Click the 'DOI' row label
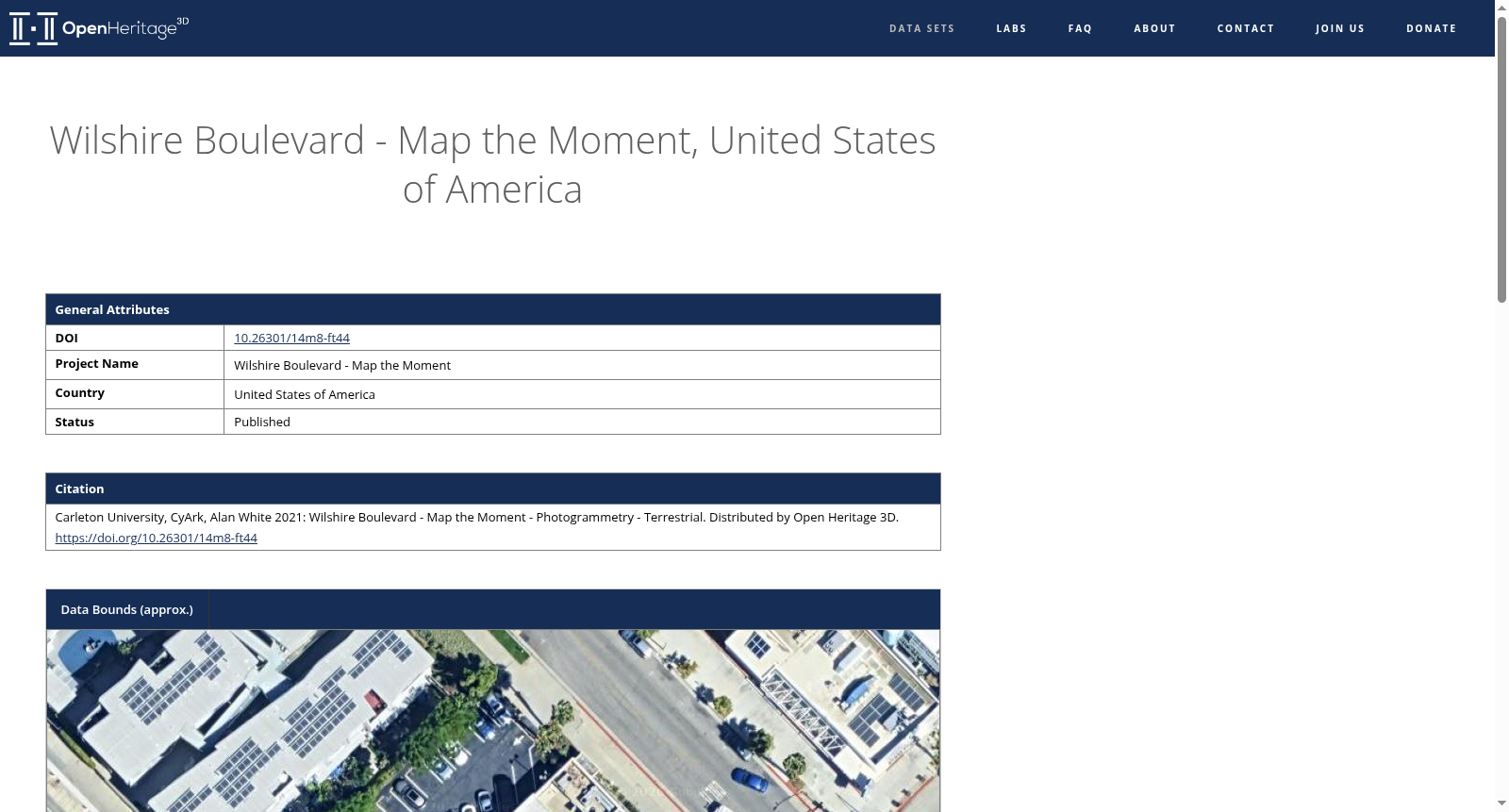Viewport: 1509px width, 812px height. [66, 338]
